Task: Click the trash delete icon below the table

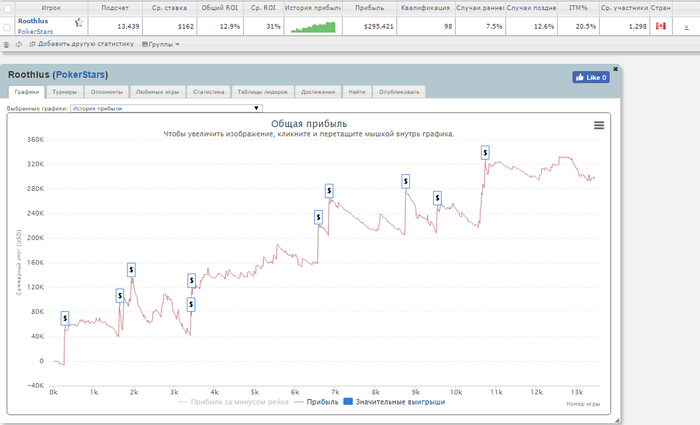Action: 6,45
